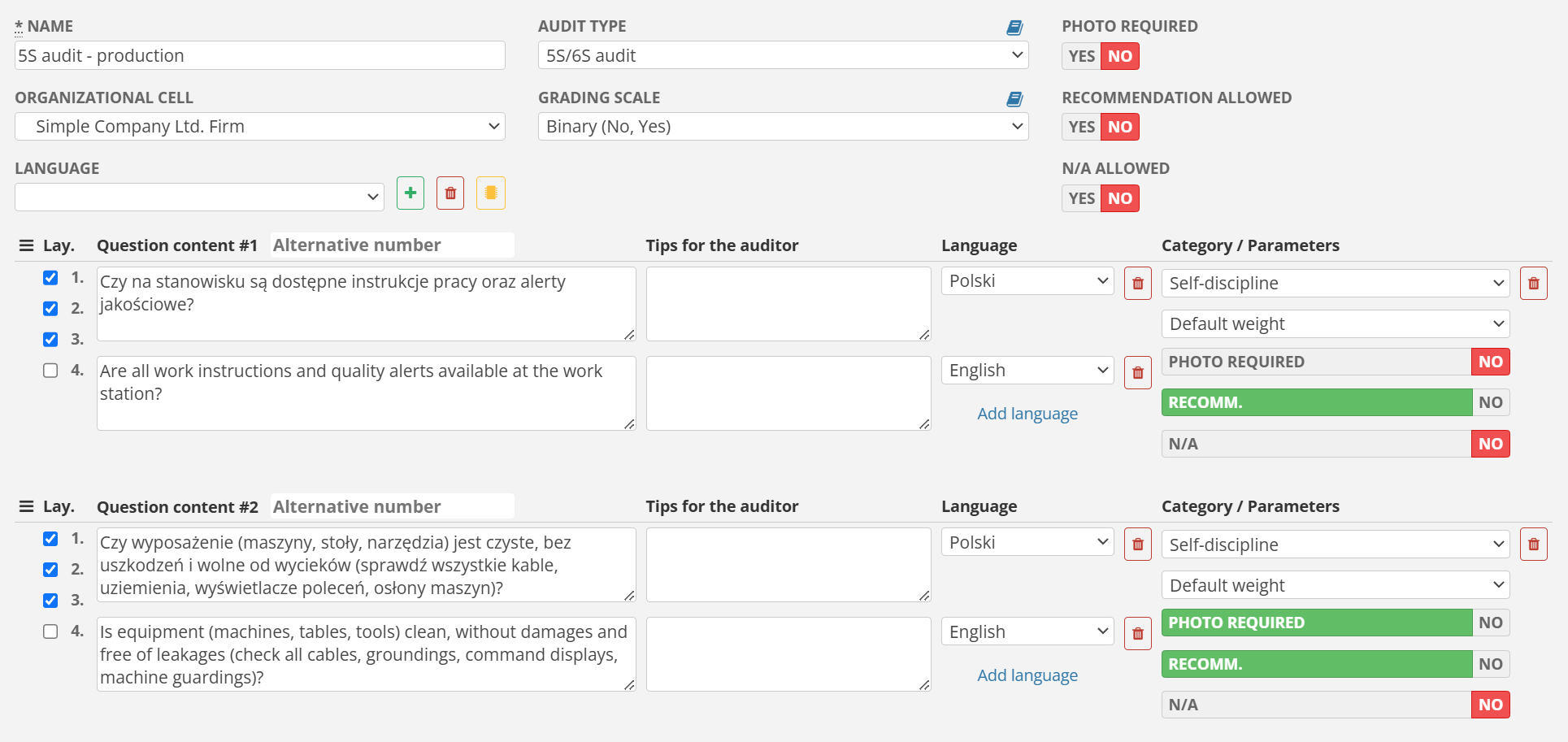The width and height of the screenshot is (1568, 742).
Task: Open the Grading Scale book icon
Action: pos(1014,99)
